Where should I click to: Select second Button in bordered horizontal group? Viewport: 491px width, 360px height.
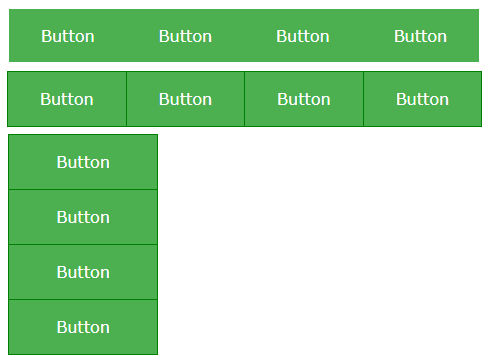185,99
